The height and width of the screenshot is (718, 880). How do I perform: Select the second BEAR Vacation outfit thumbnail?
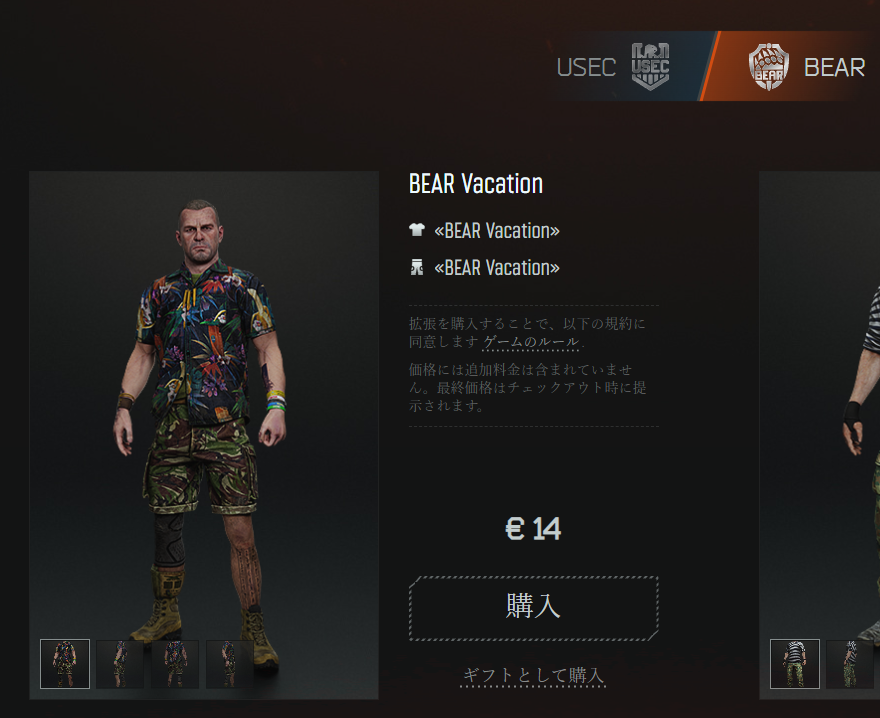(x=120, y=664)
